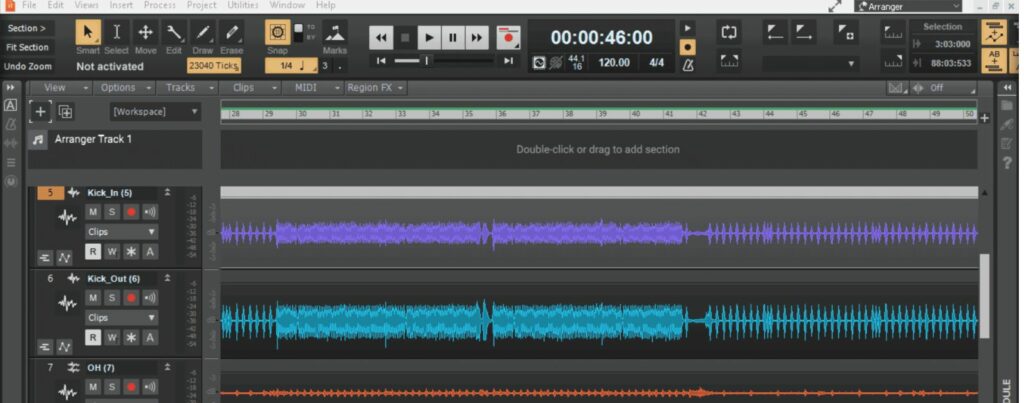This screenshot has height=403, width=1024.
Task: Select the Move tool
Action: point(146,35)
